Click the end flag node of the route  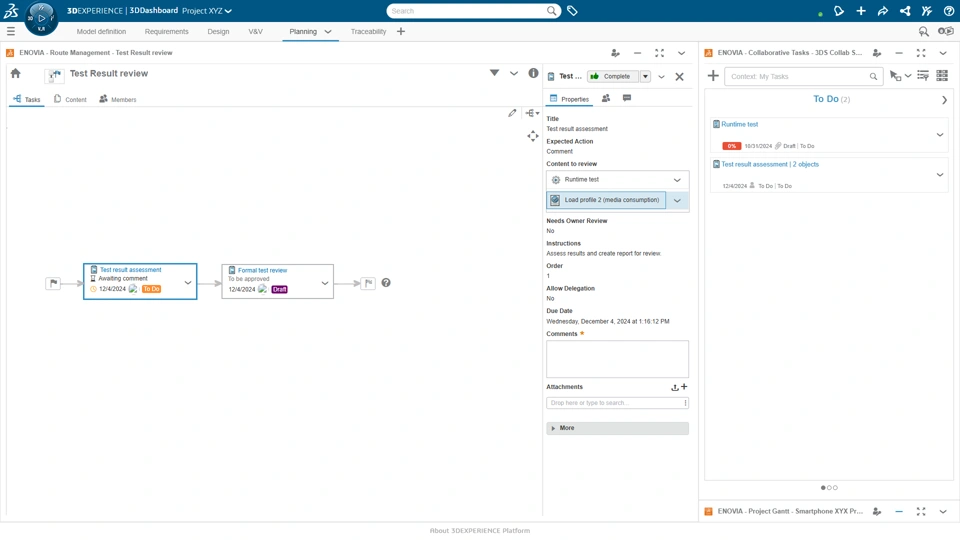click(368, 283)
